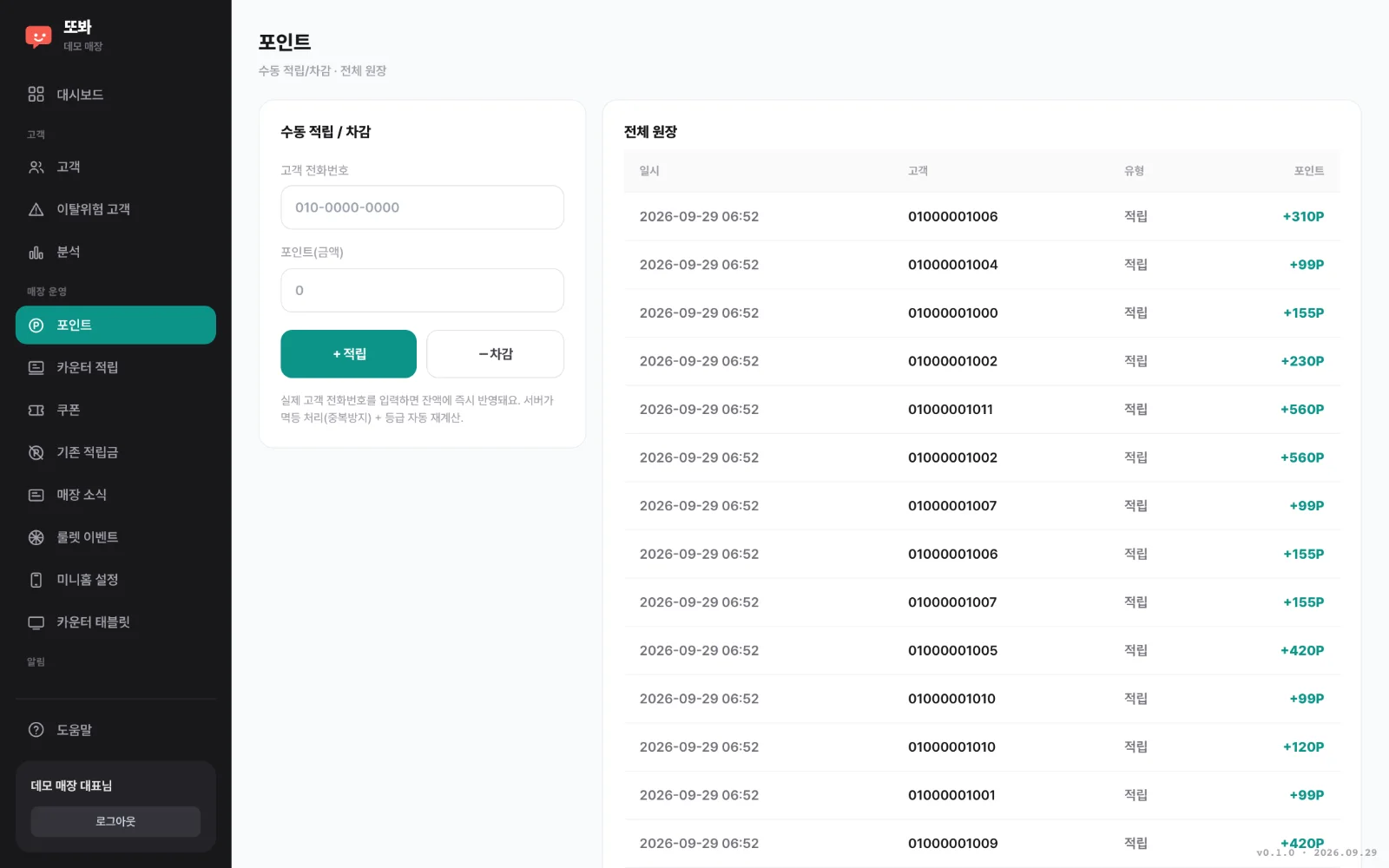Click the + 적립 button
The width and height of the screenshot is (1389, 868).
348,354
